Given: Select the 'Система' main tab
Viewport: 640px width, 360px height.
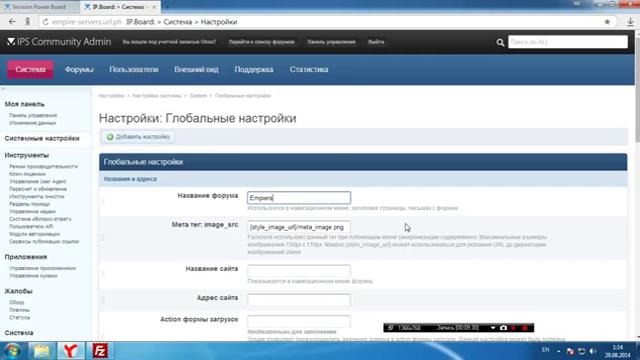Looking at the screenshot, I should [31, 69].
